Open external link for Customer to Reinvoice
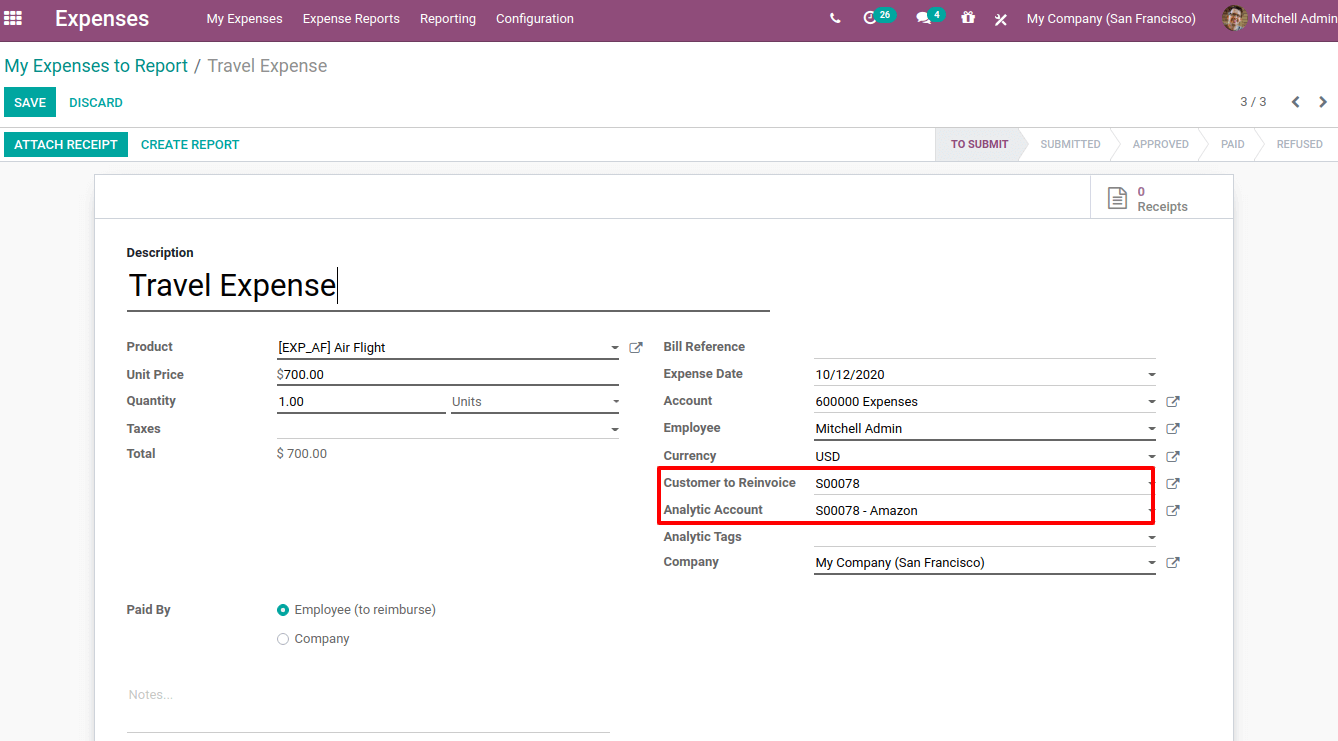Viewport: 1338px width, 741px height. 1173,484
